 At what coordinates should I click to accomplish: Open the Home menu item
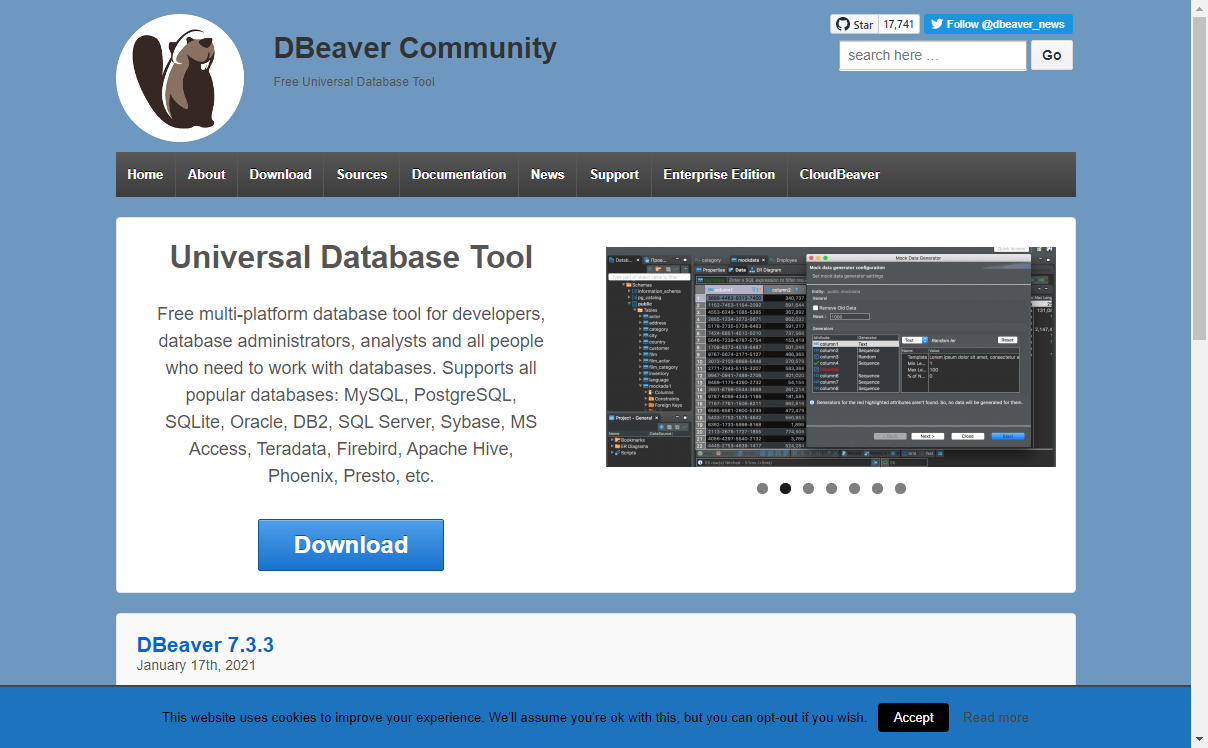pyautogui.click(x=145, y=174)
